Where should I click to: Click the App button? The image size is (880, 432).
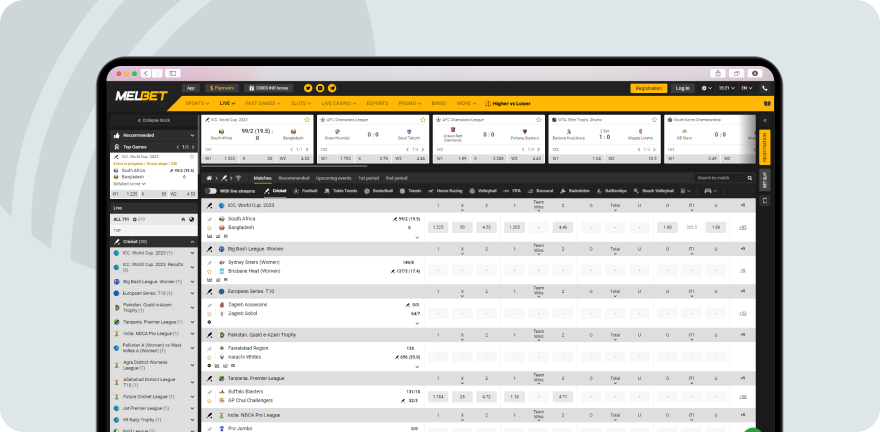(x=191, y=88)
